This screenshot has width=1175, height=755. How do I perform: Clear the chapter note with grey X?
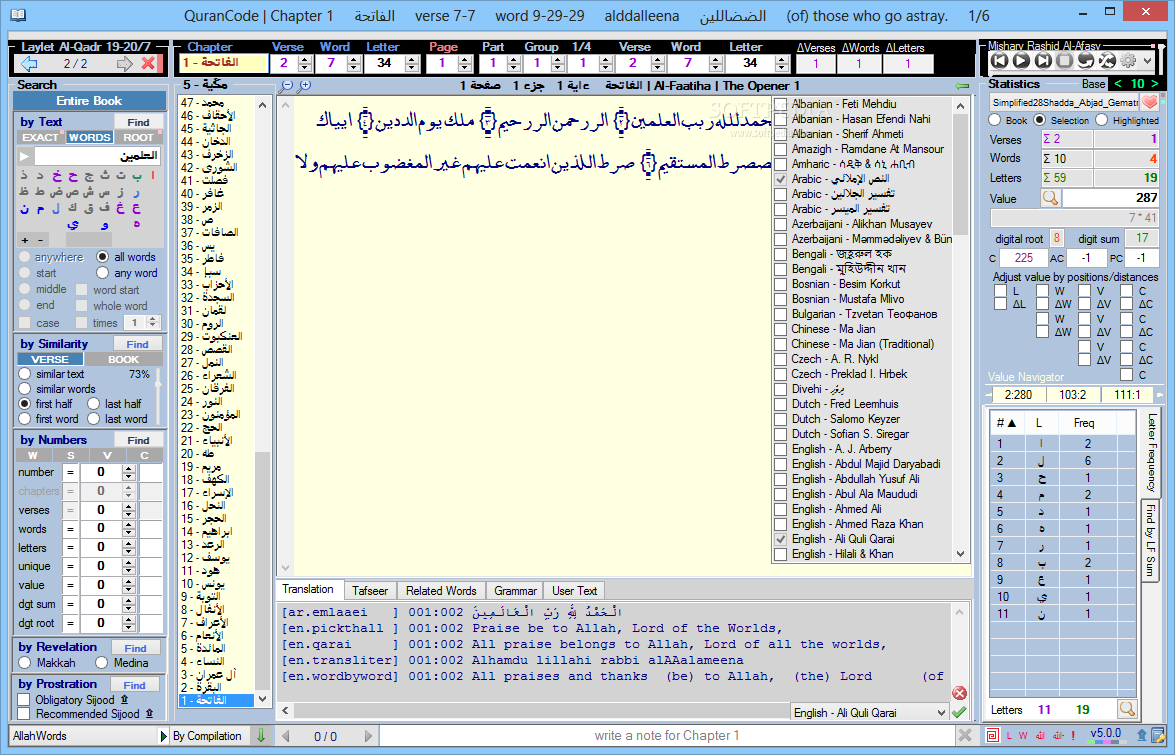coord(965,735)
